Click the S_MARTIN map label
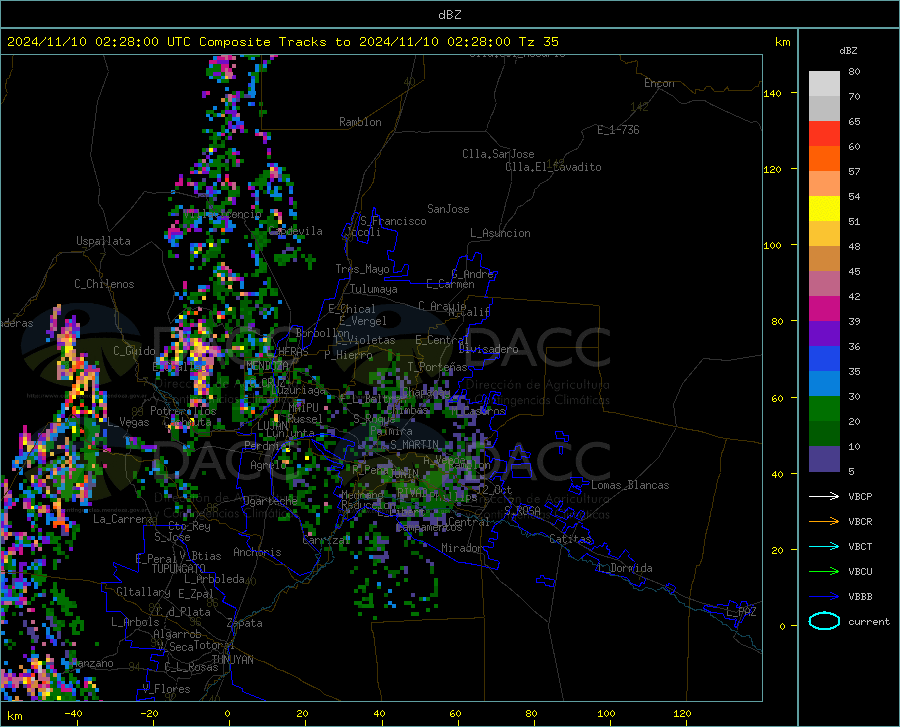Viewport: 900px width, 727px height. (414, 445)
